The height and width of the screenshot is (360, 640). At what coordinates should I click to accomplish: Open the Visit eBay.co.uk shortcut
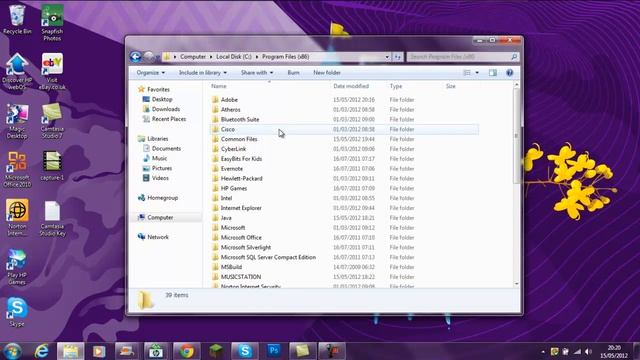(52, 71)
